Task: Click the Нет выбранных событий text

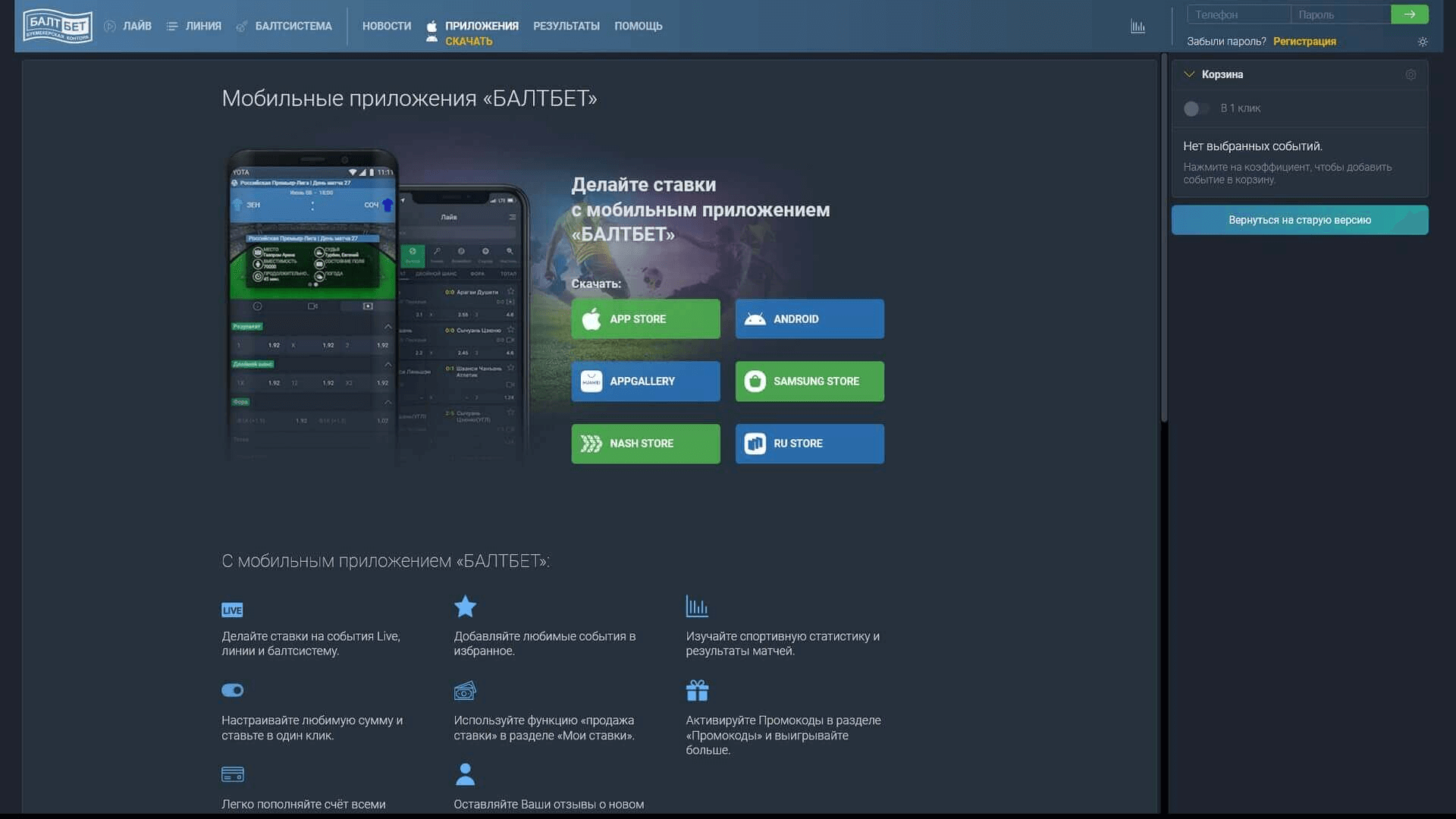Action: (x=1253, y=146)
